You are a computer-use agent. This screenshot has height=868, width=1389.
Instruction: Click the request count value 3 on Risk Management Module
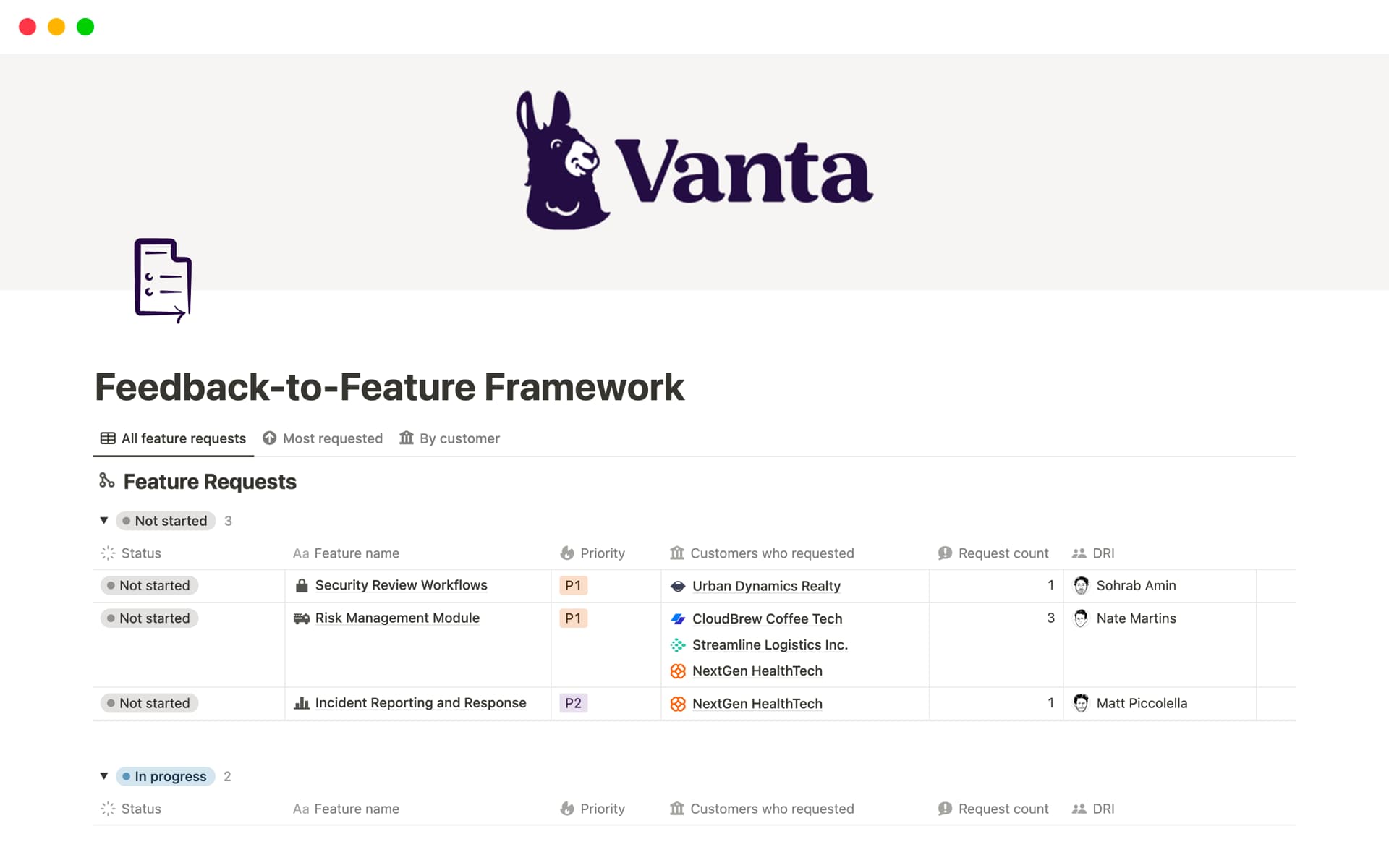pos(1050,618)
